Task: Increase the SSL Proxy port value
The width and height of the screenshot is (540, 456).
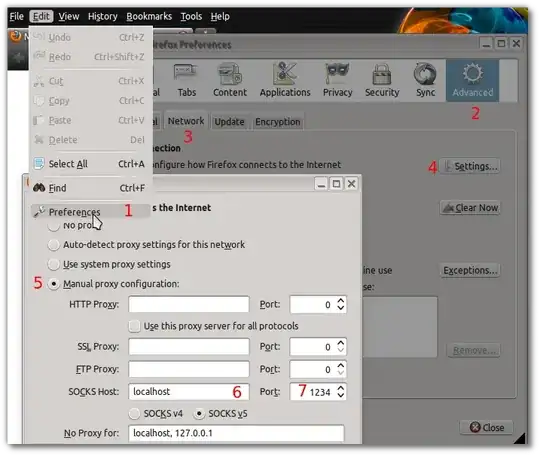Action: (341, 343)
